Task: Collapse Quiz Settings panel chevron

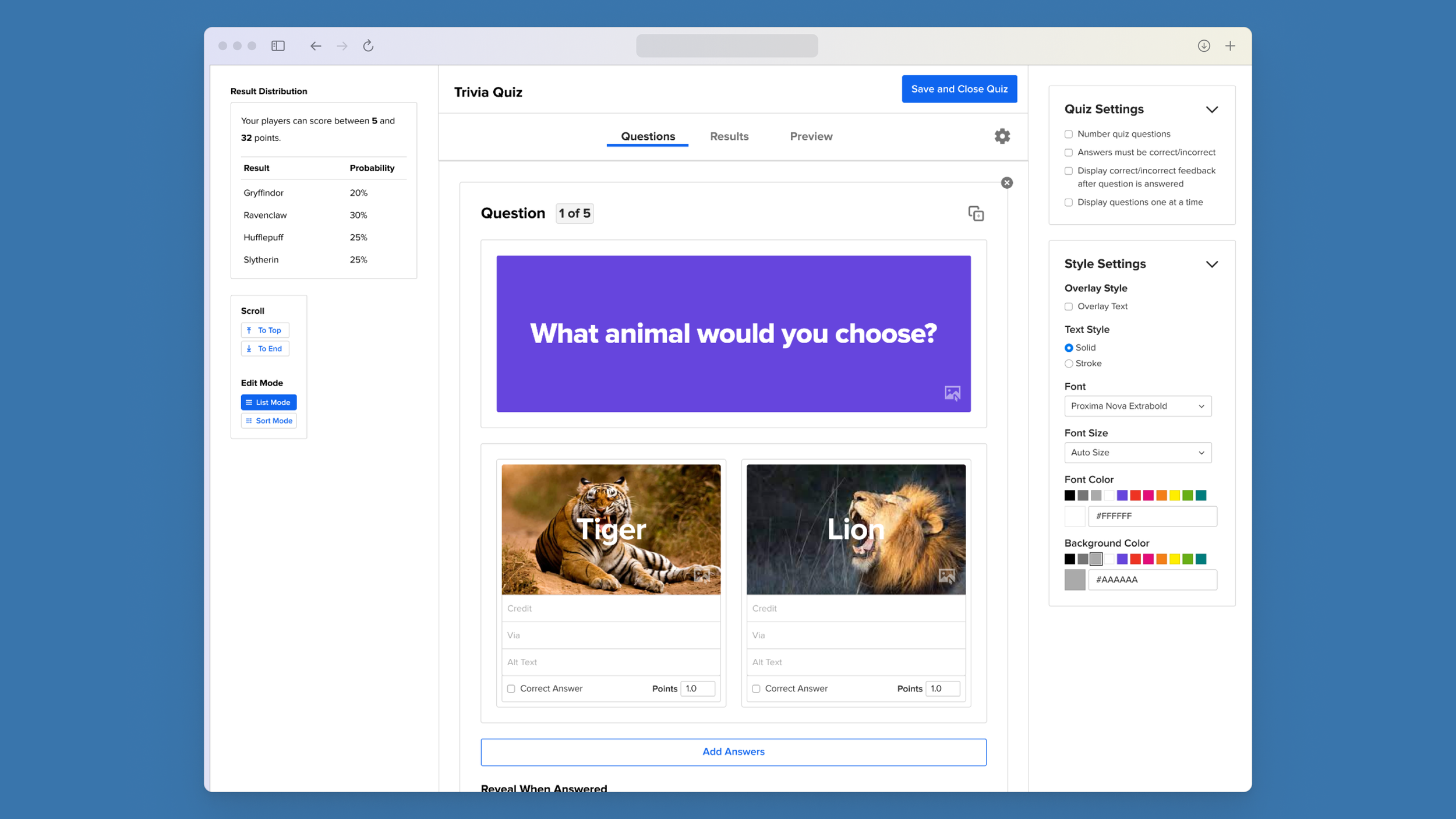Action: coord(1212,110)
